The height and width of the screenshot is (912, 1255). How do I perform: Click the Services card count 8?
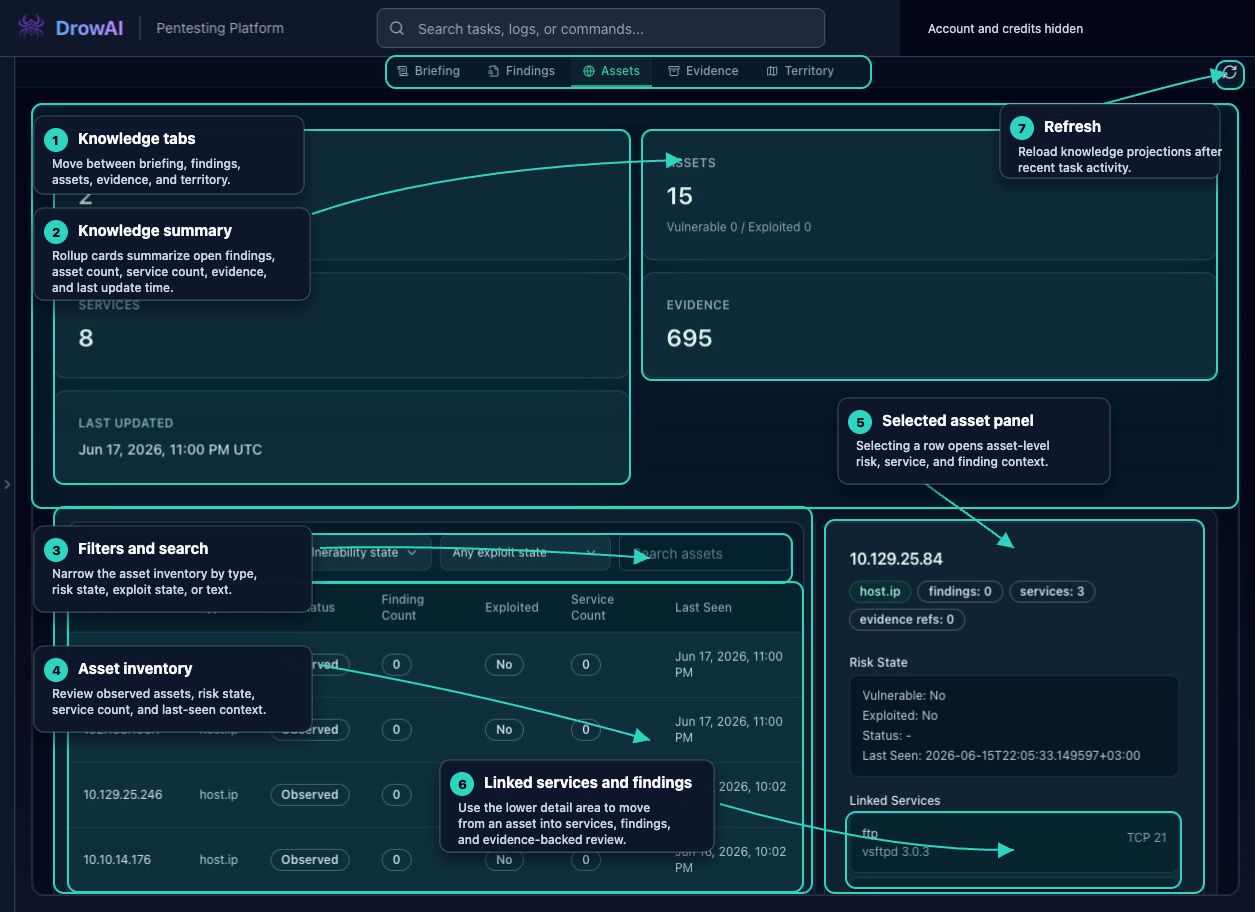tap(86, 338)
